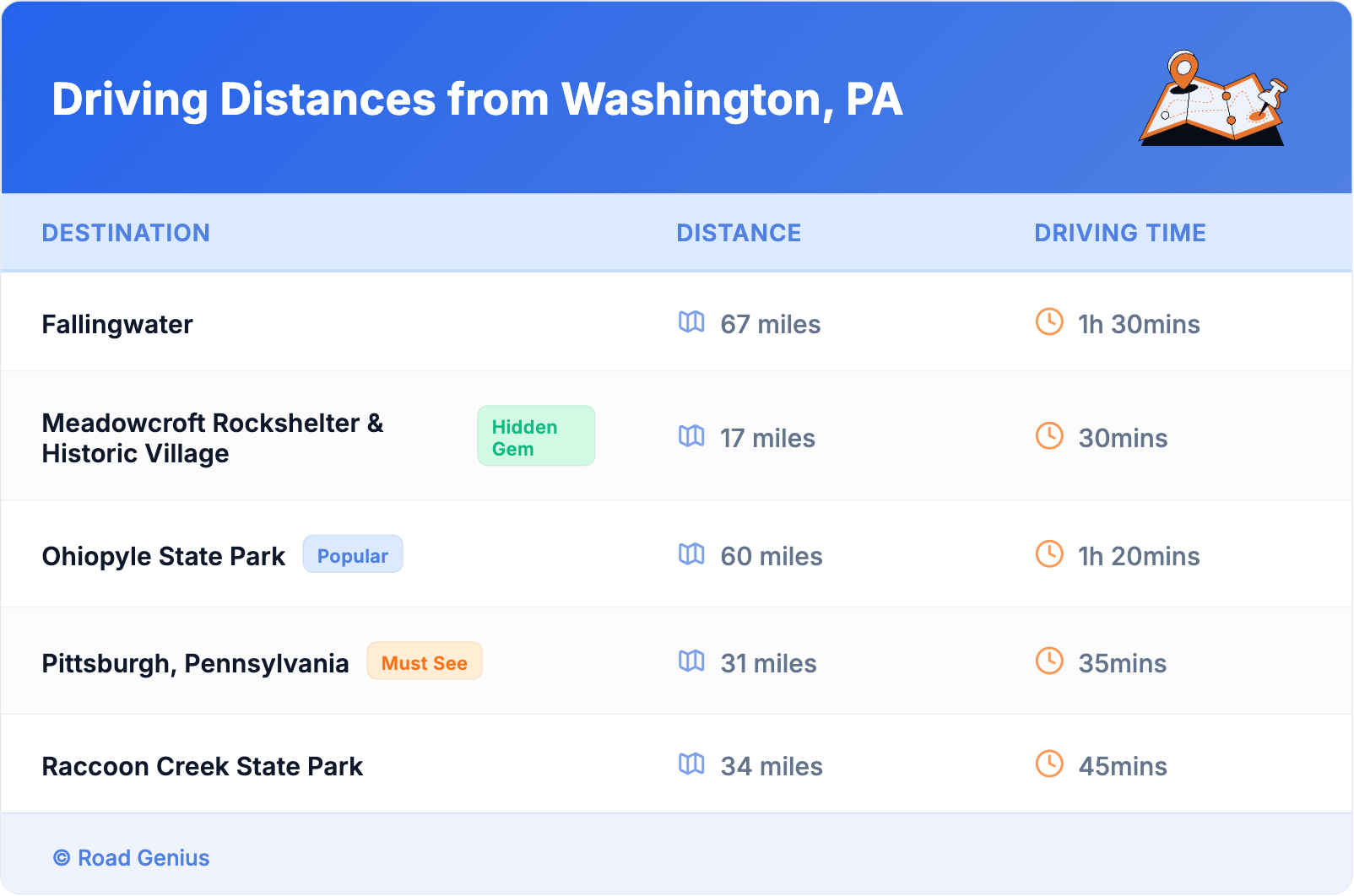Screen dimensions: 1354x896
Task: Select the Hidden Gem badge
Action: tap(536, 436)
